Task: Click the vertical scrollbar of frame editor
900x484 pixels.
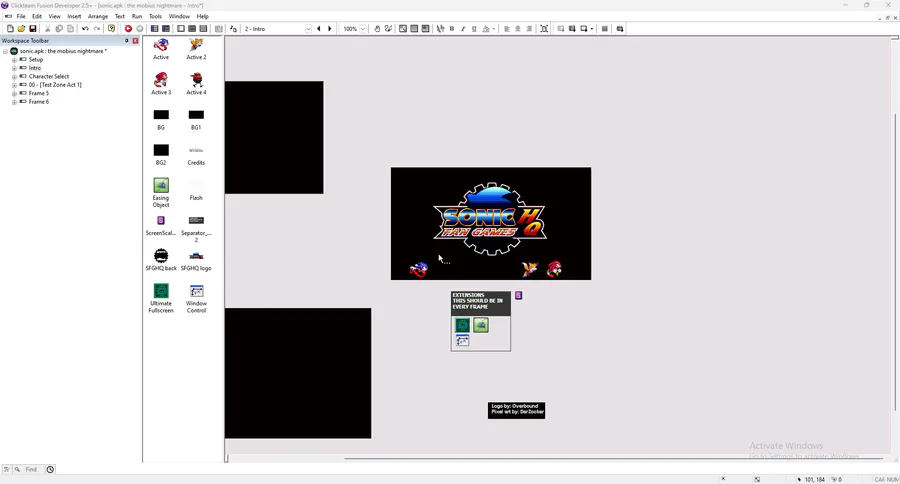Action: 895,261
